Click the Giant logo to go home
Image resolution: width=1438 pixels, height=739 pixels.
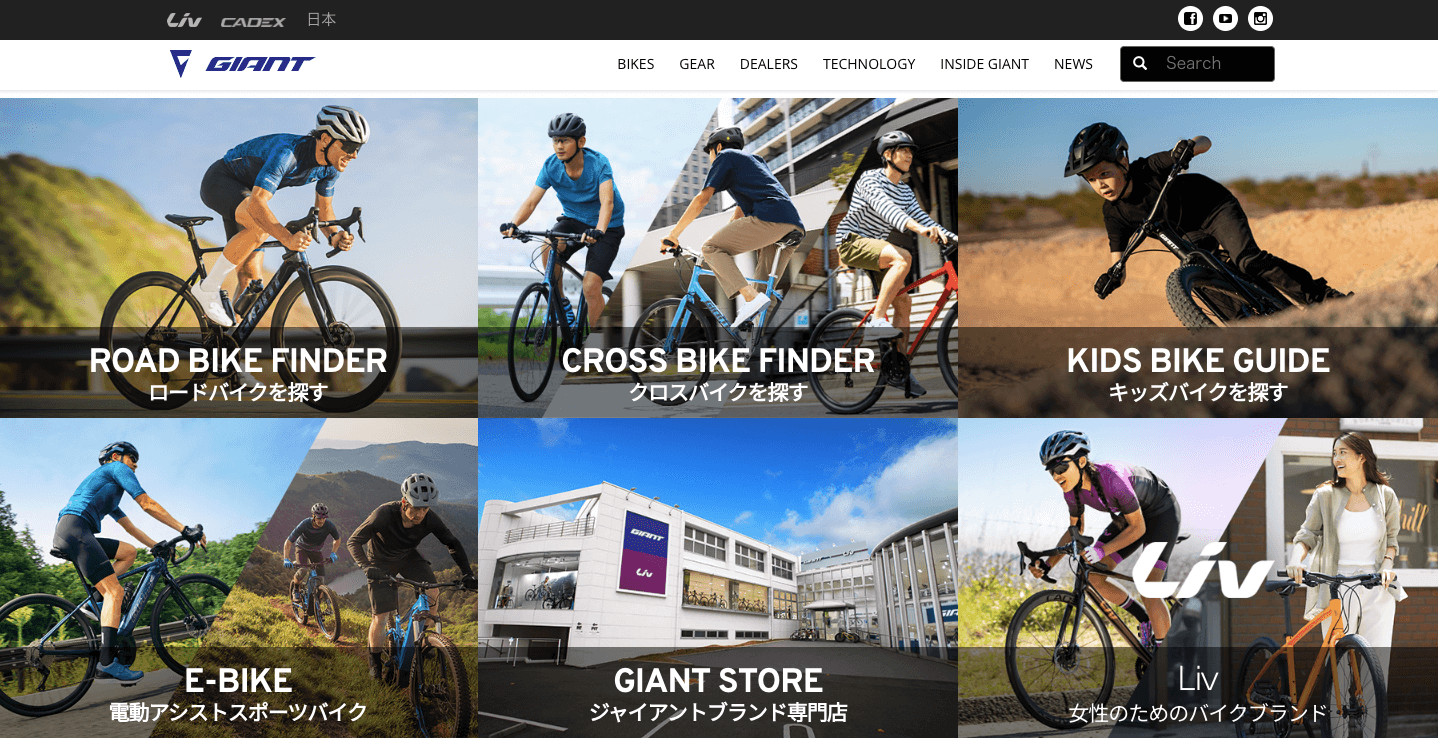click(242, 64)
